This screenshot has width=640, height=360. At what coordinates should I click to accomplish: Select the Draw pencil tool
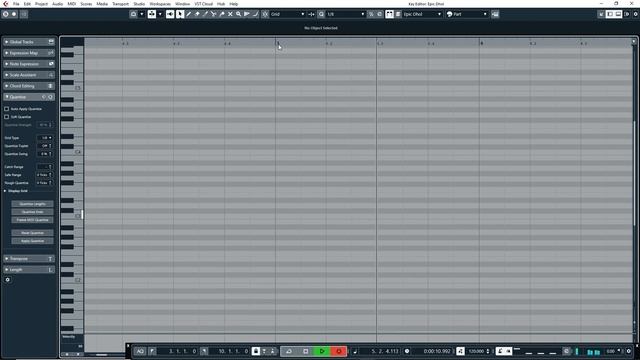189,14
